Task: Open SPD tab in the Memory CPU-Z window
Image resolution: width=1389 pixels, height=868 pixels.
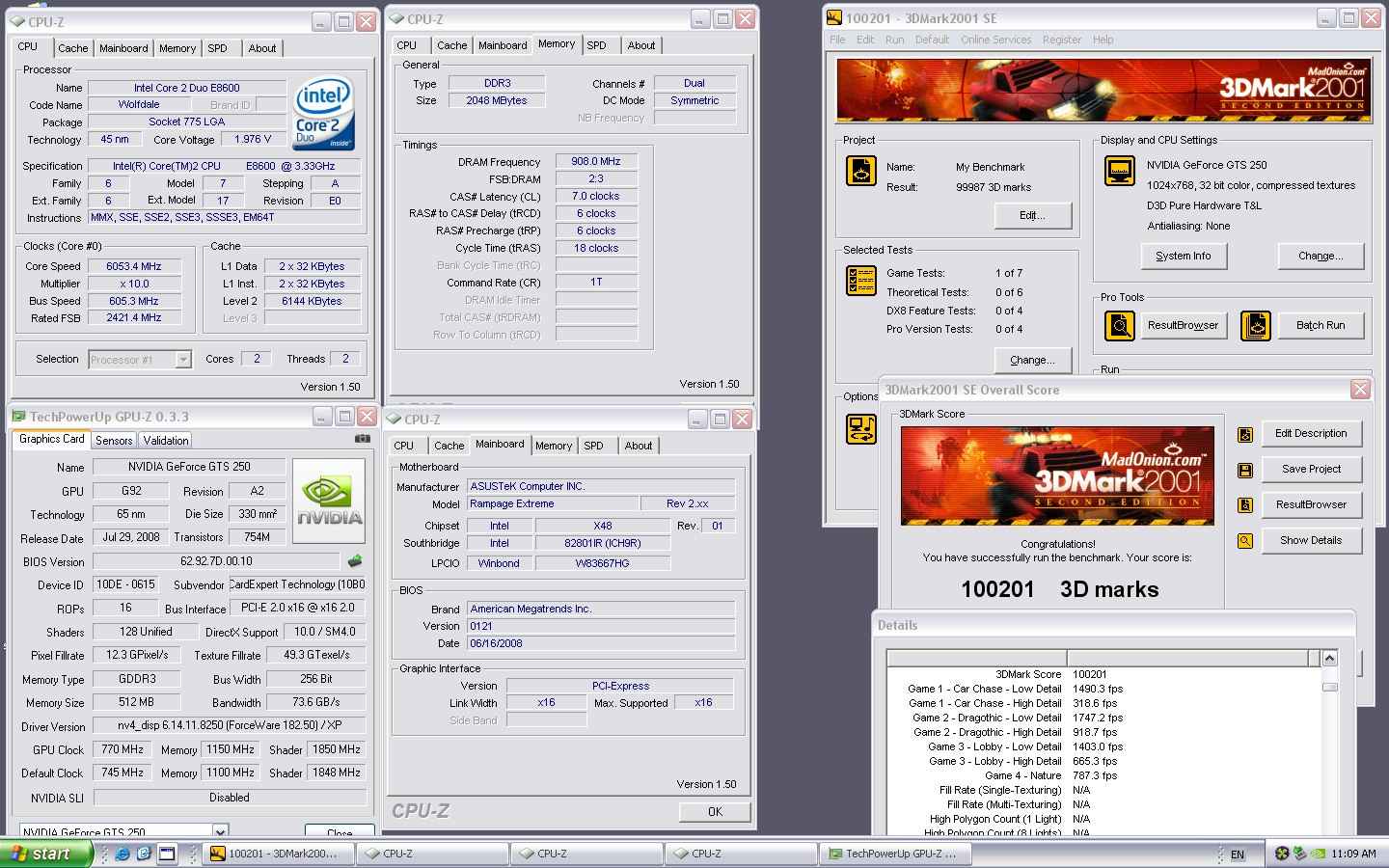Action: coord(597,45)
